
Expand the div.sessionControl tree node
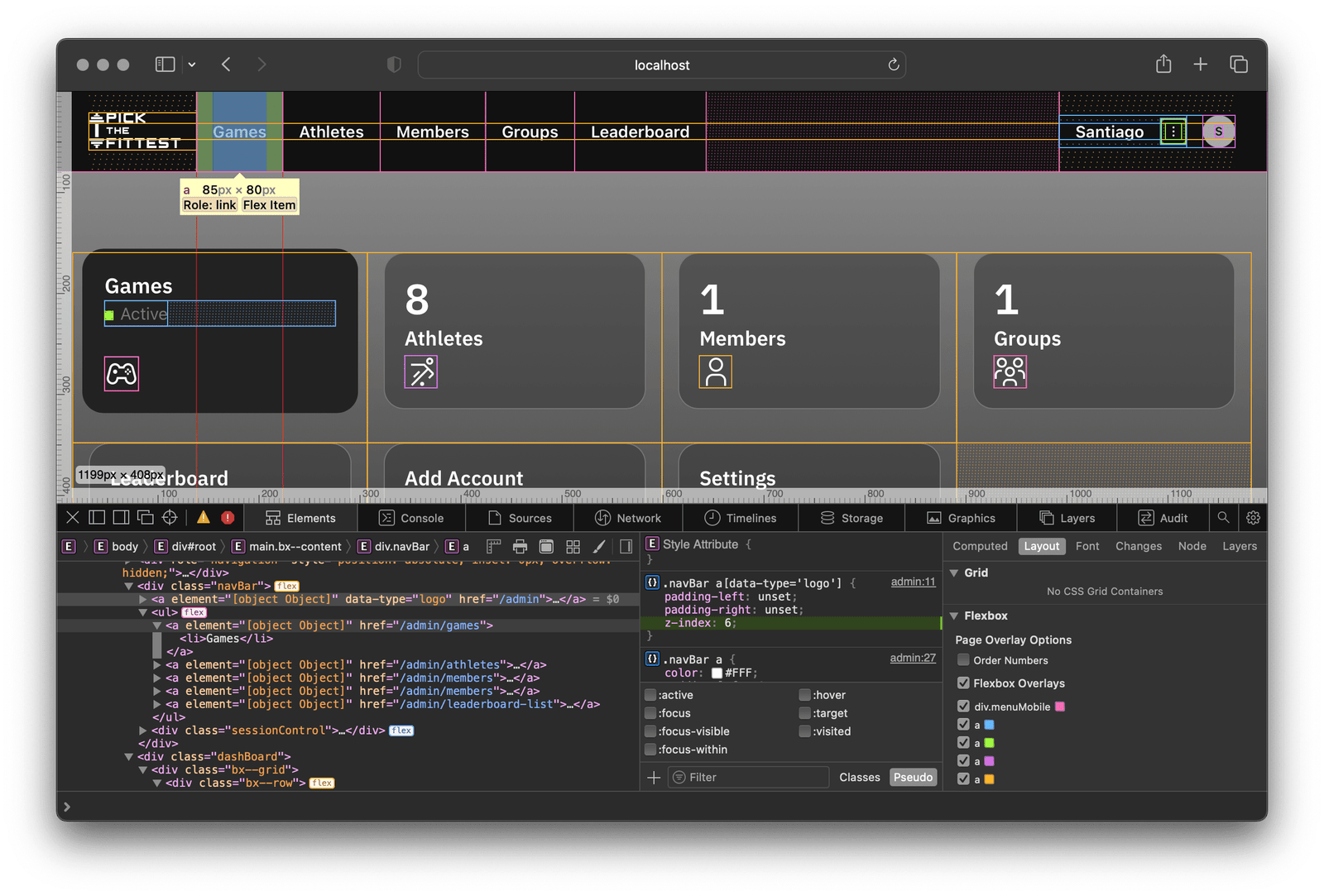pyautogui.click(x=143, y=731)
